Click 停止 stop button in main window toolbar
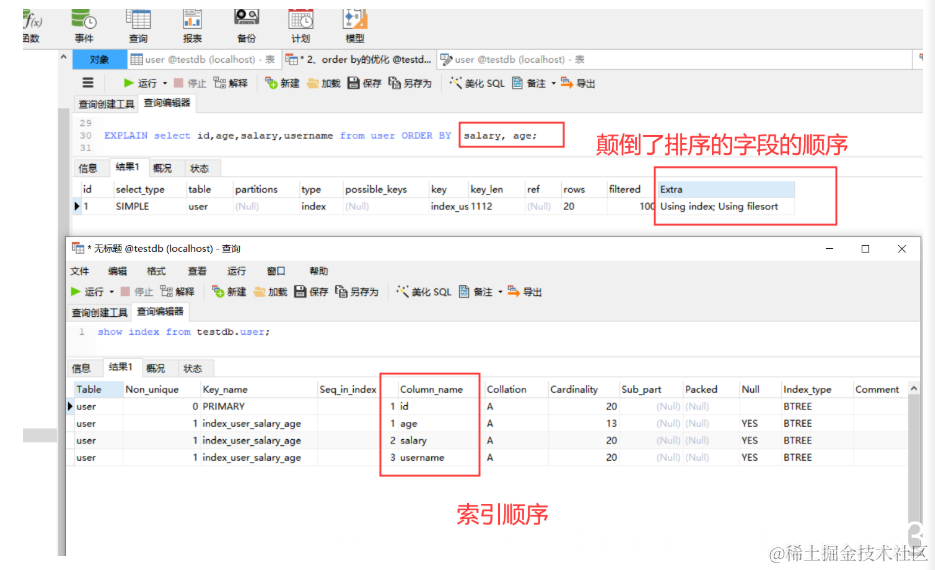The image size is (935, 570). pos(190,83)
